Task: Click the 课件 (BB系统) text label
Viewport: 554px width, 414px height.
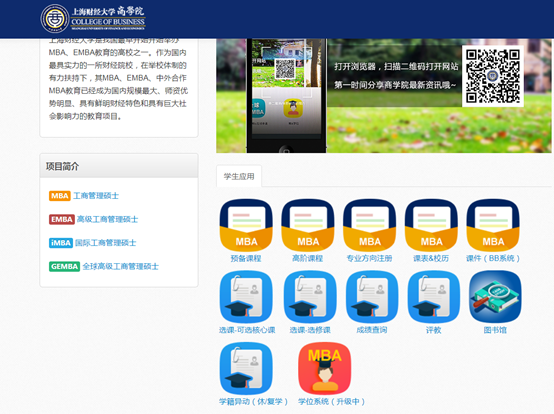Action: click(493, 259)
